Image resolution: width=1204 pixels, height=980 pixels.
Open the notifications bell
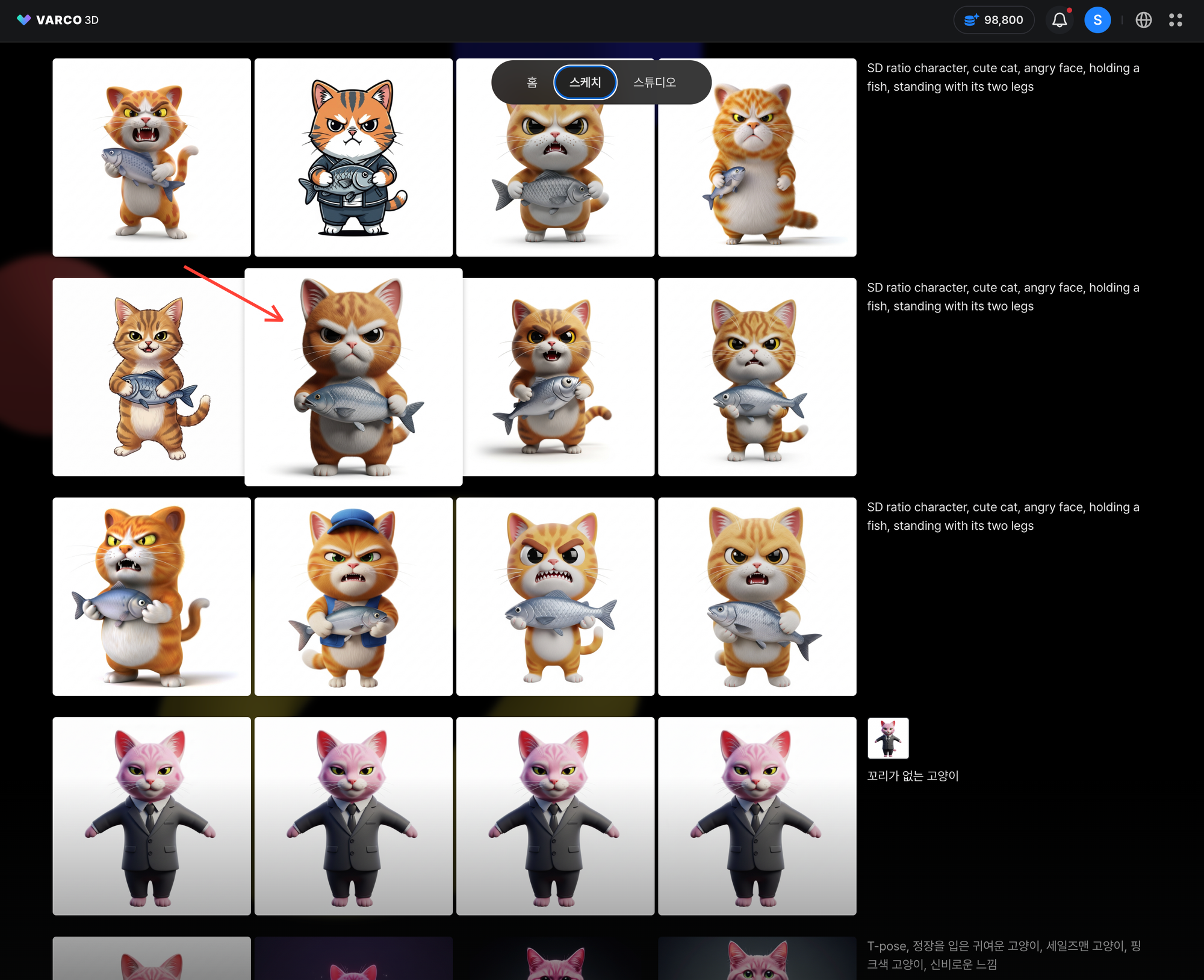coord(1060,20)
